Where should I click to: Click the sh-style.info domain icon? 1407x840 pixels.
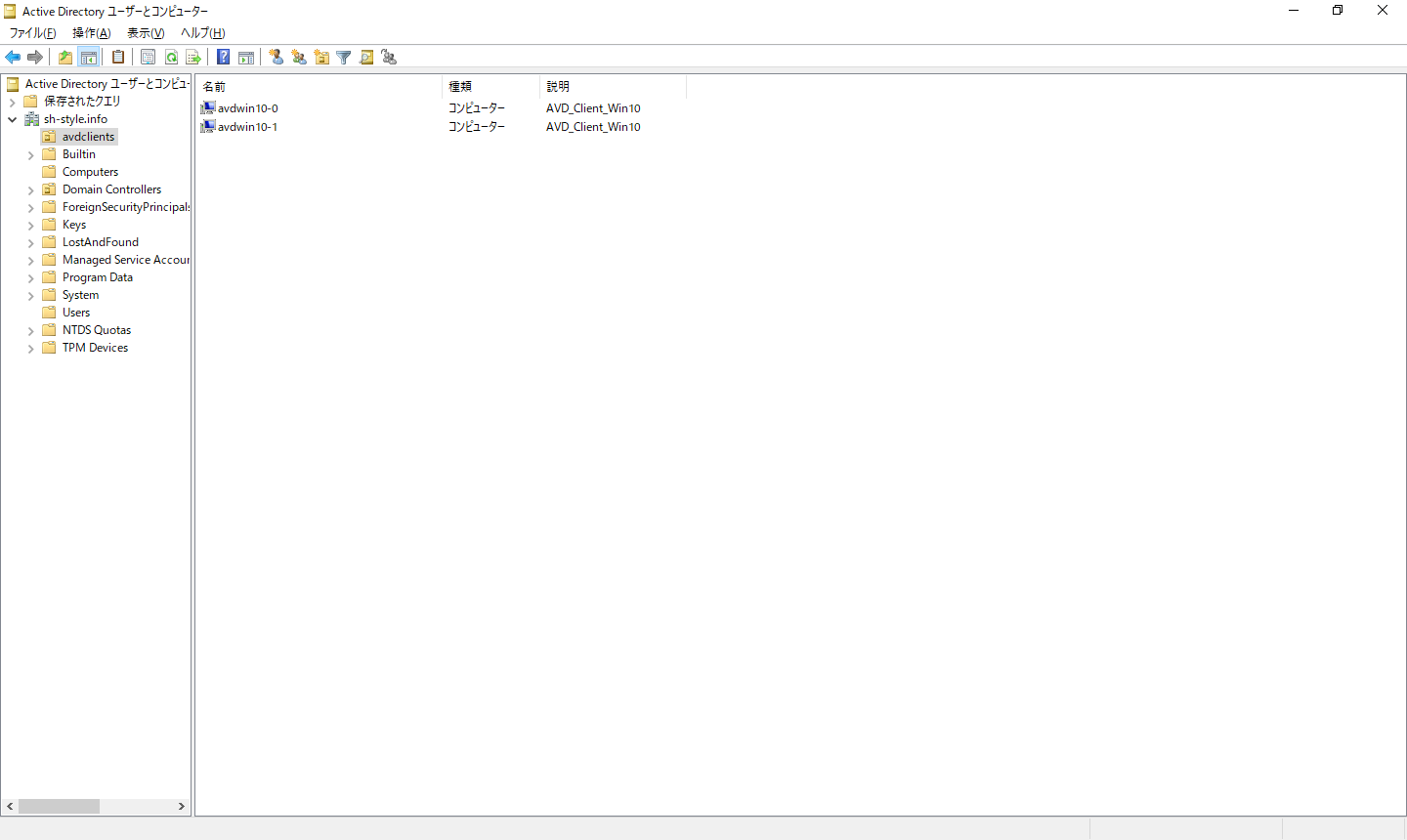click(x=31, y=119)
